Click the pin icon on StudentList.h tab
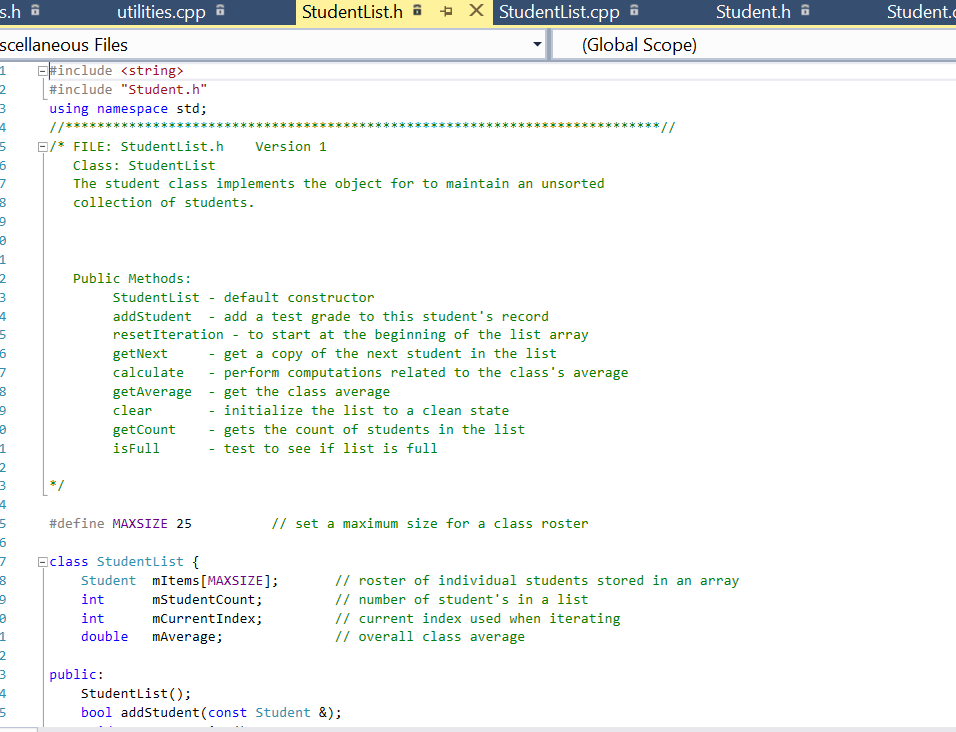Screen dimensions: 956x732 [446, 11]
